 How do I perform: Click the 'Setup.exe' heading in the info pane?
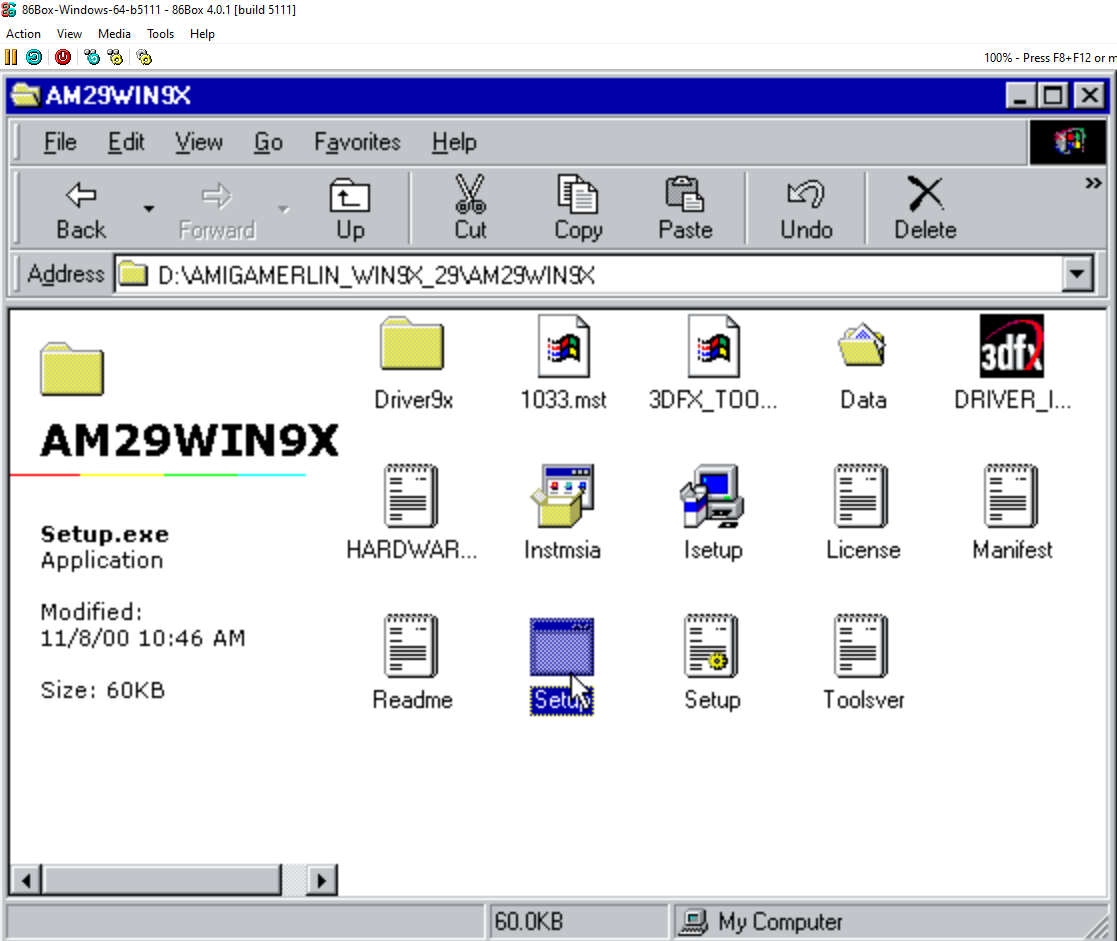click(x=105, y=534)
